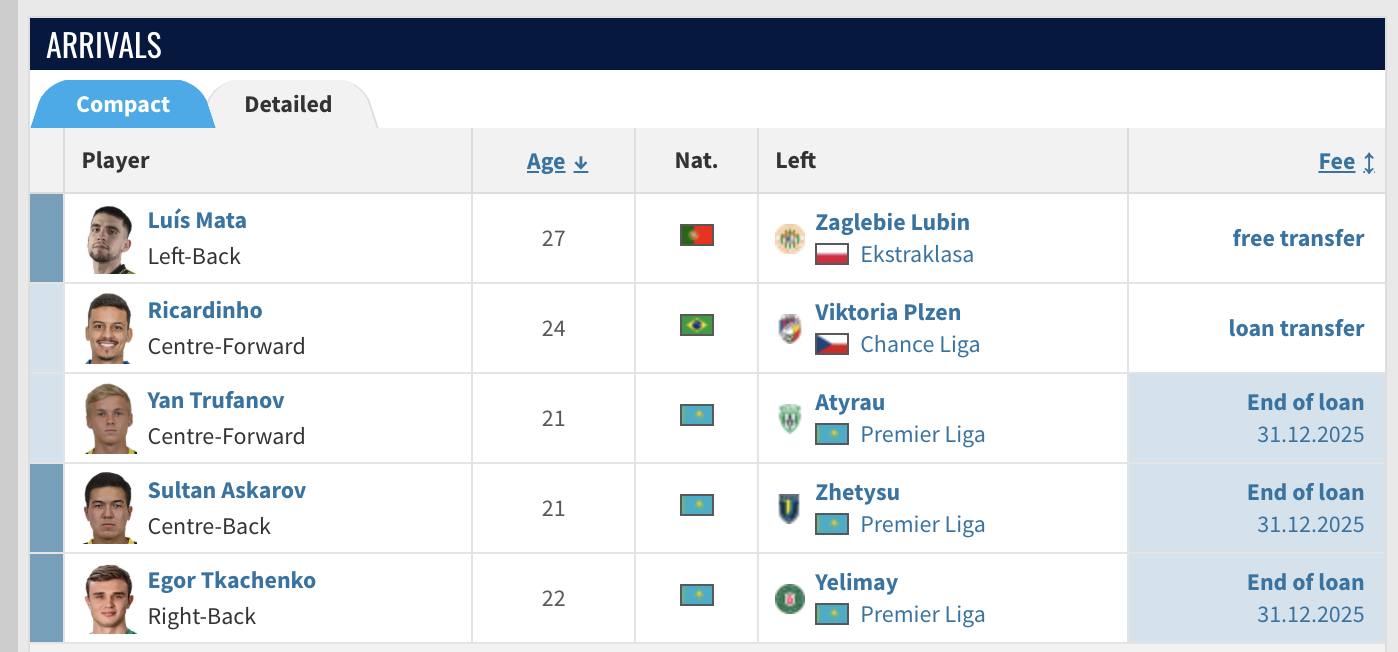Click the Portugal flag for Luís Mata
Viewport: 1398px width, 652px height.
[x=697, y=235]
